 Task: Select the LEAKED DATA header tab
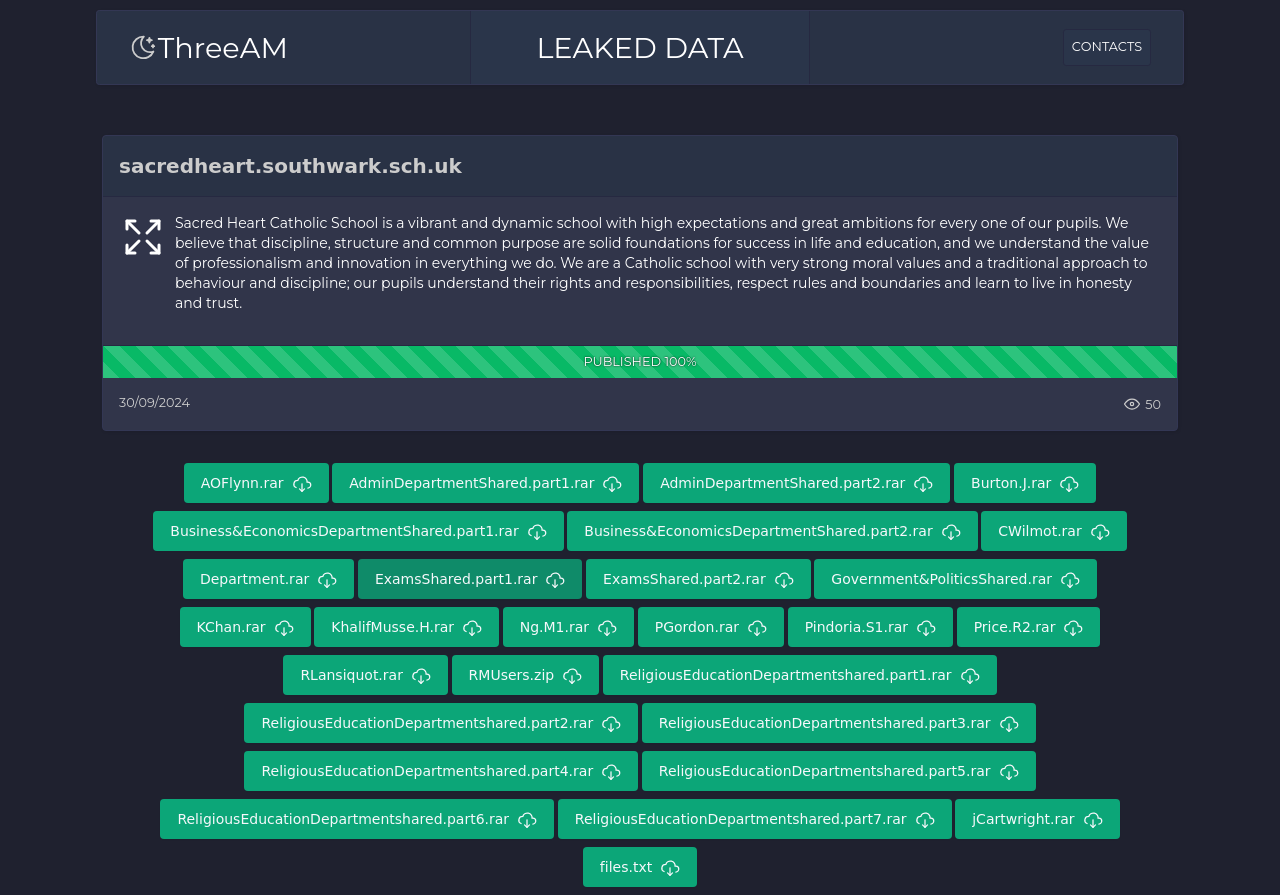point(640,48)
